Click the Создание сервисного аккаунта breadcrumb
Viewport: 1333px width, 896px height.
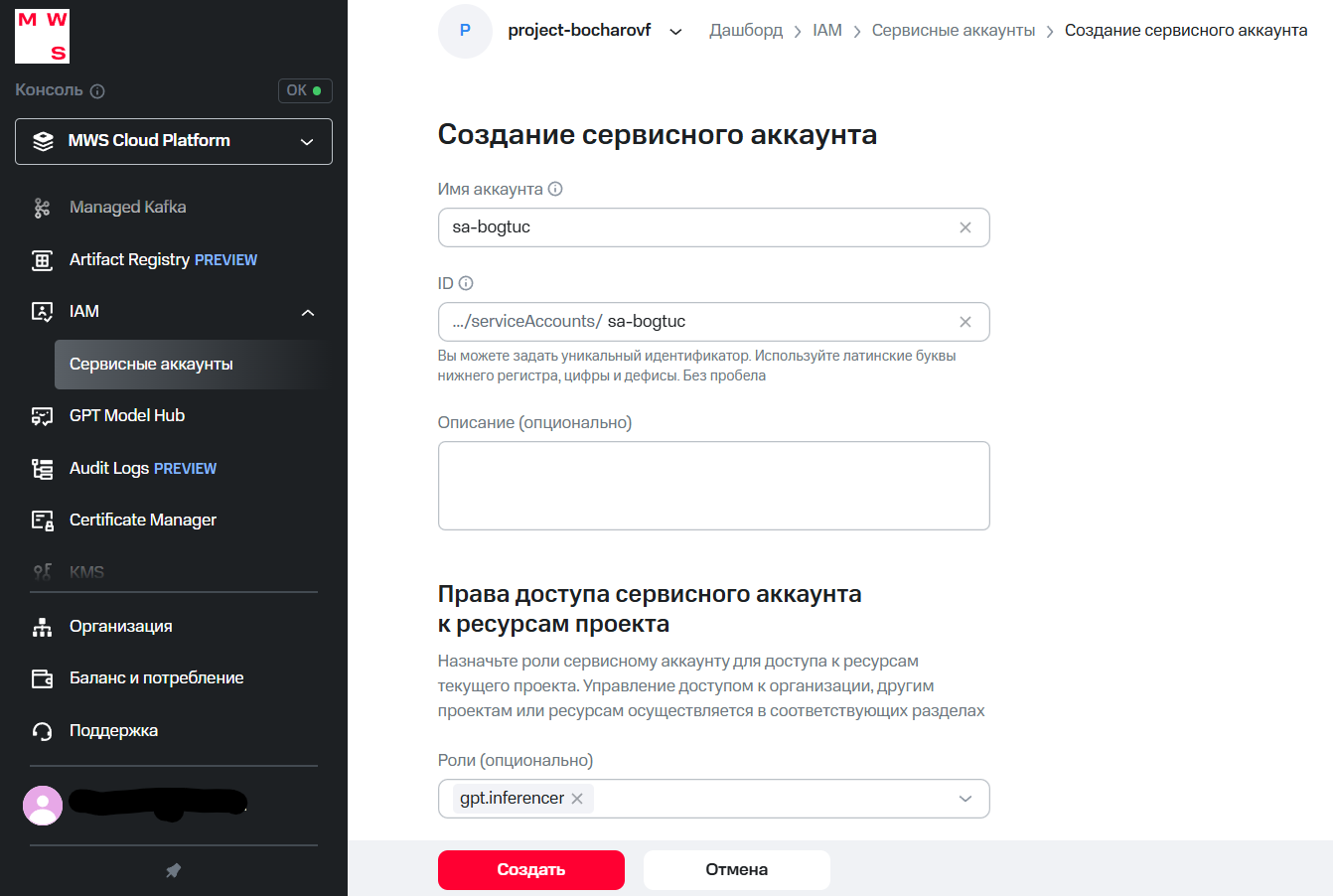click(x=1186, y=30)
